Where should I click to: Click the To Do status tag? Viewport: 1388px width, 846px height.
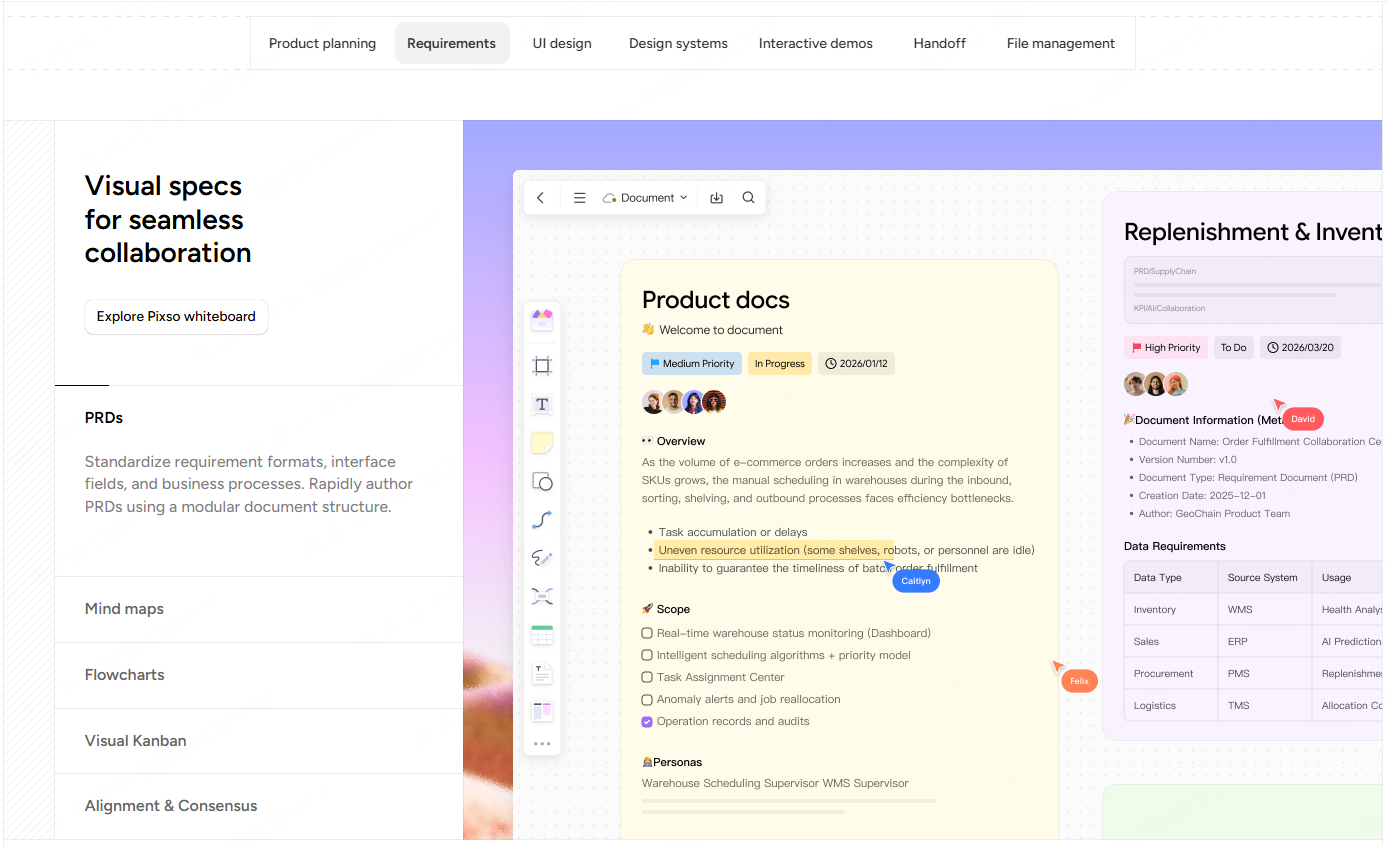click(x=1234, y=348)
